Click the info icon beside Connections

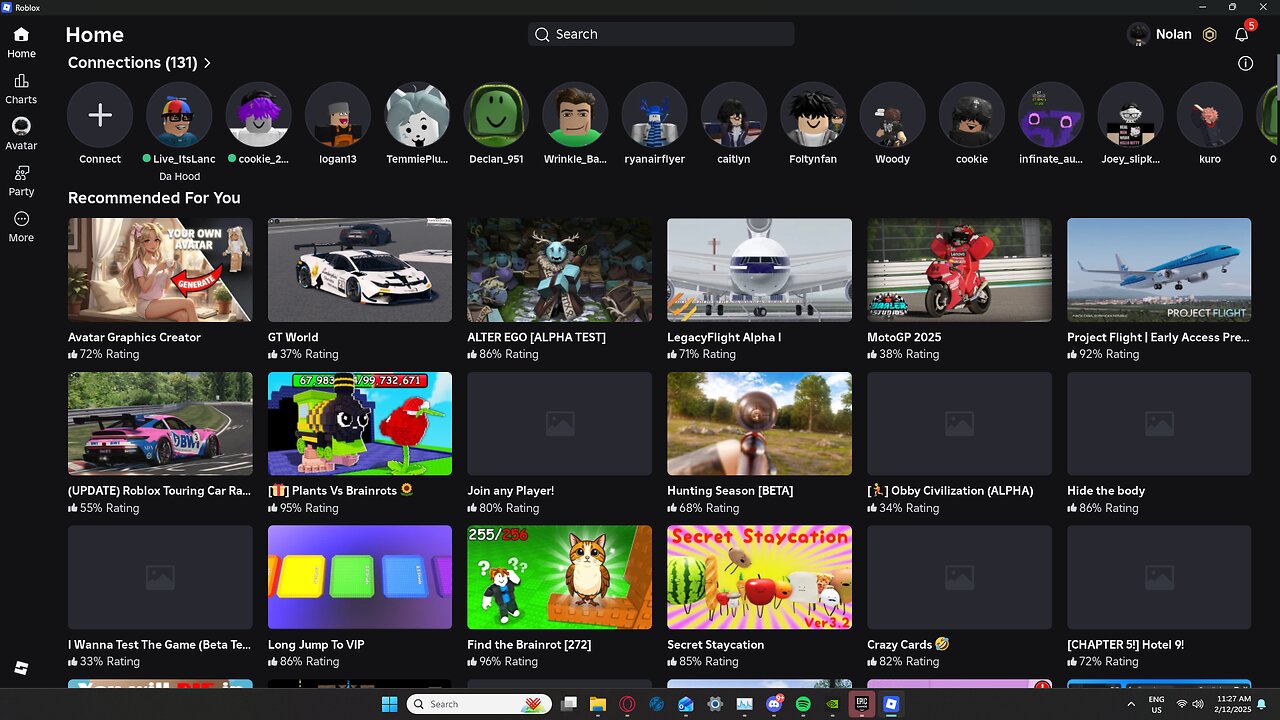click(1245, 63)
